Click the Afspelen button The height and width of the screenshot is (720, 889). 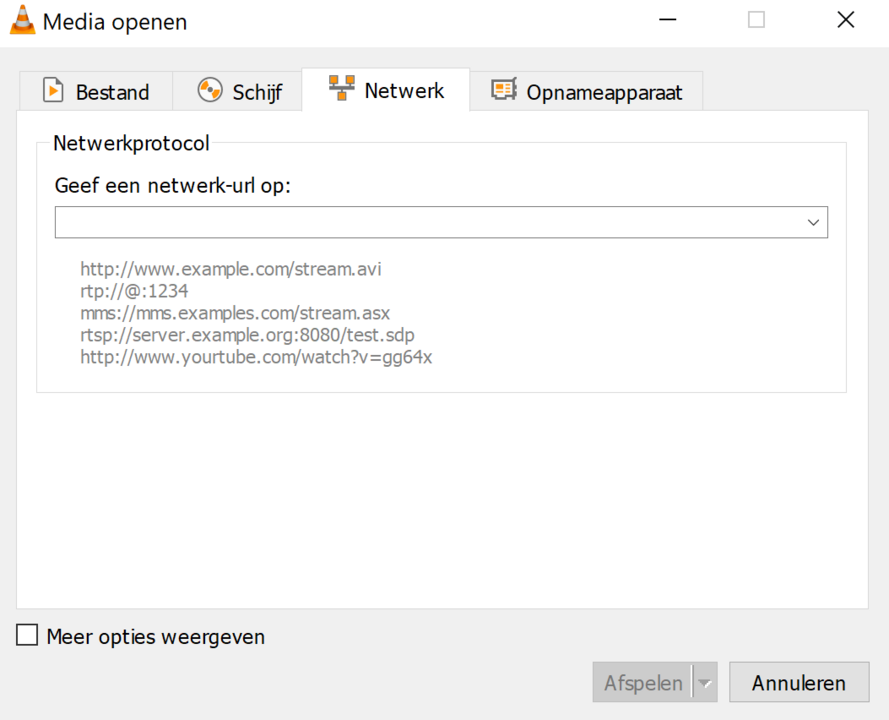(x=643, y=684)
